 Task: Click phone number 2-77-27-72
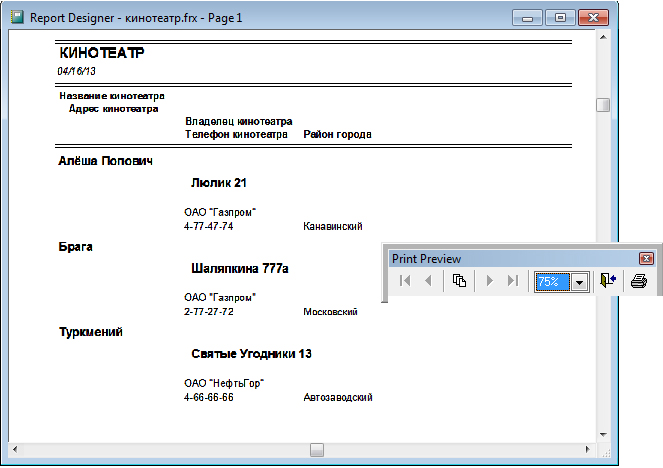(208, 312)
